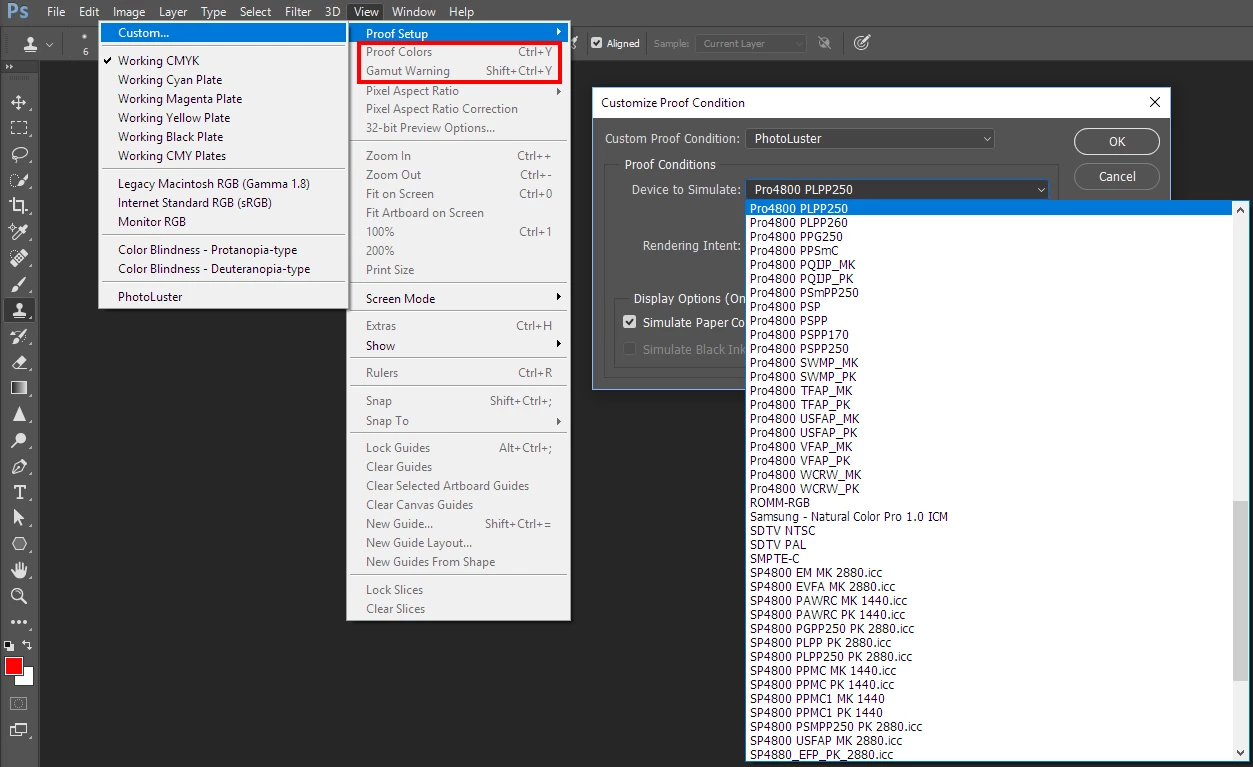
Task: Select the Lasso tool
Action: 18,154
